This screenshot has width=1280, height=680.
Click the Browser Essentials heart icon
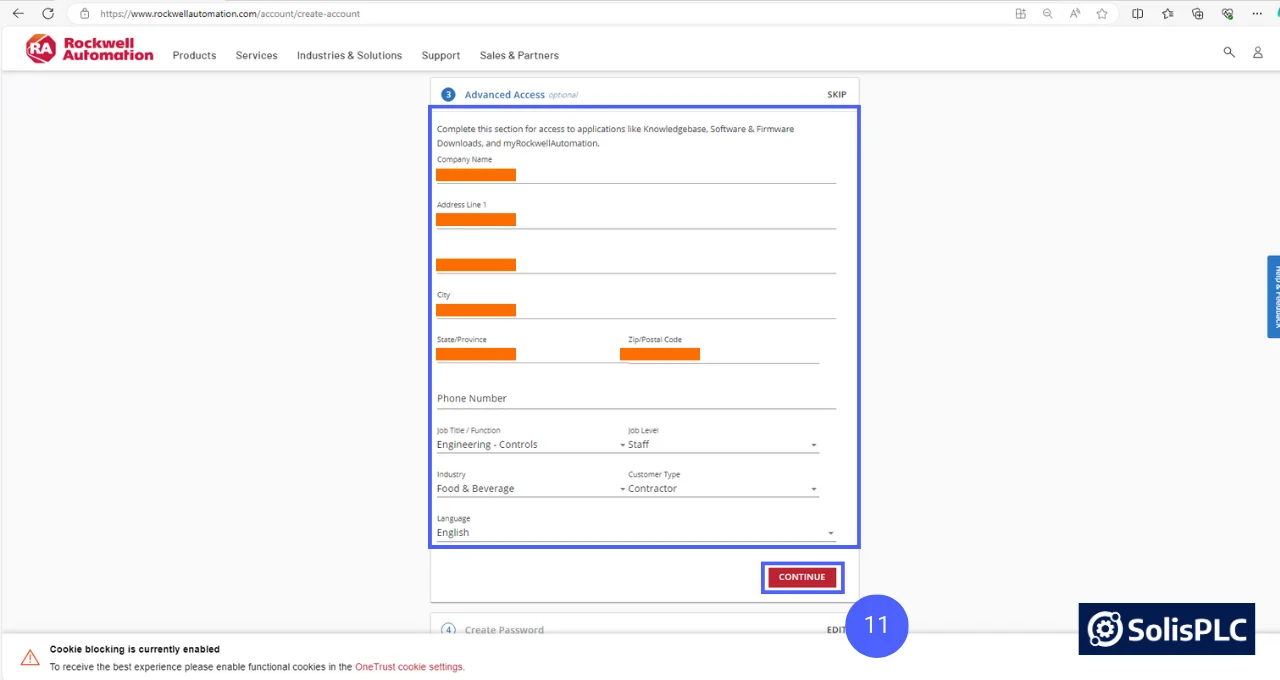point(1227,13)
